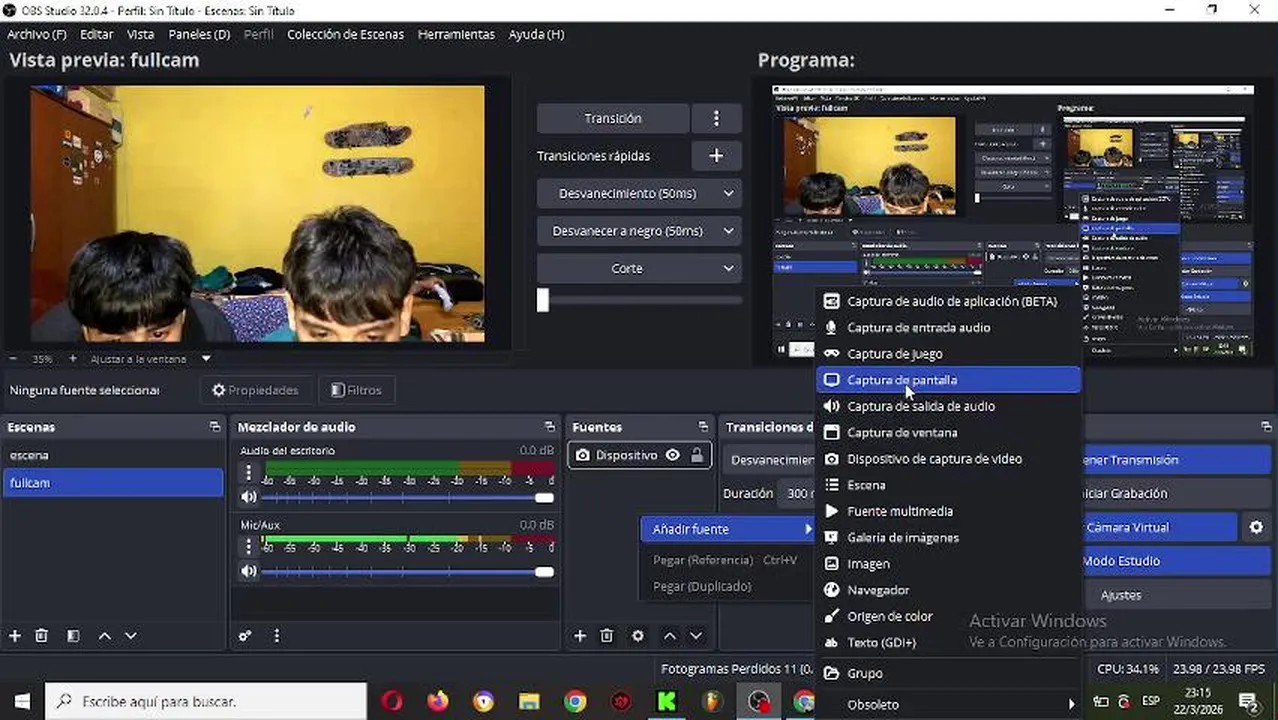Zoom out preview with minus icon

point(13,358)
